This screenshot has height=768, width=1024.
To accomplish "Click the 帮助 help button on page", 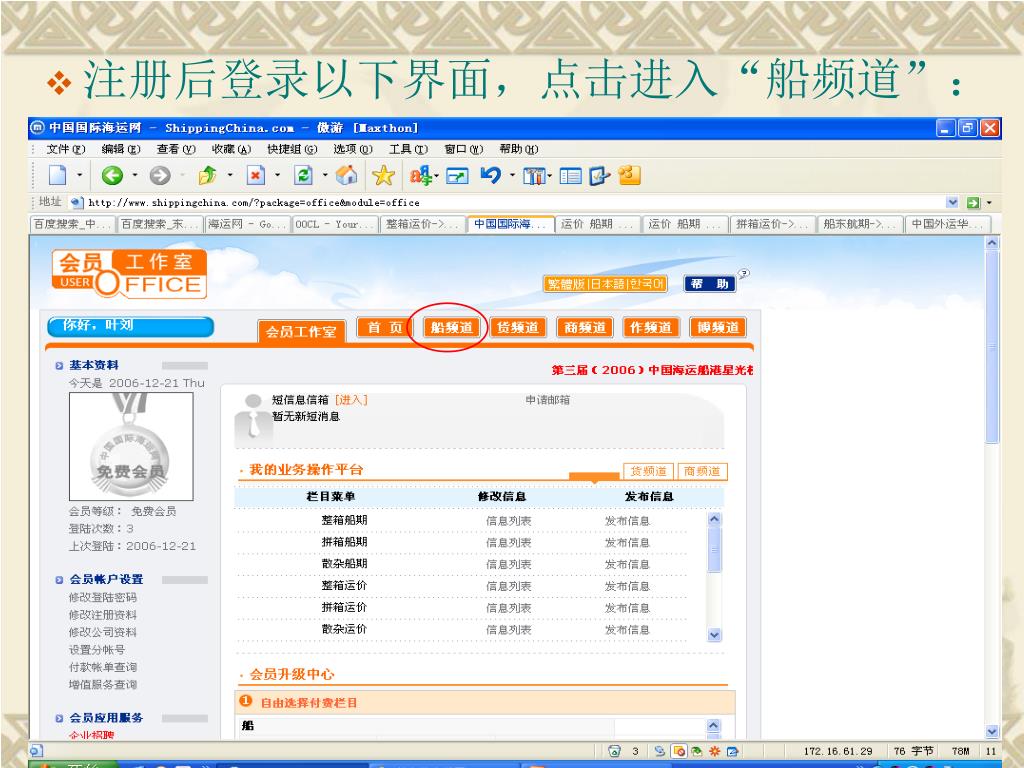I will (709, 284).
